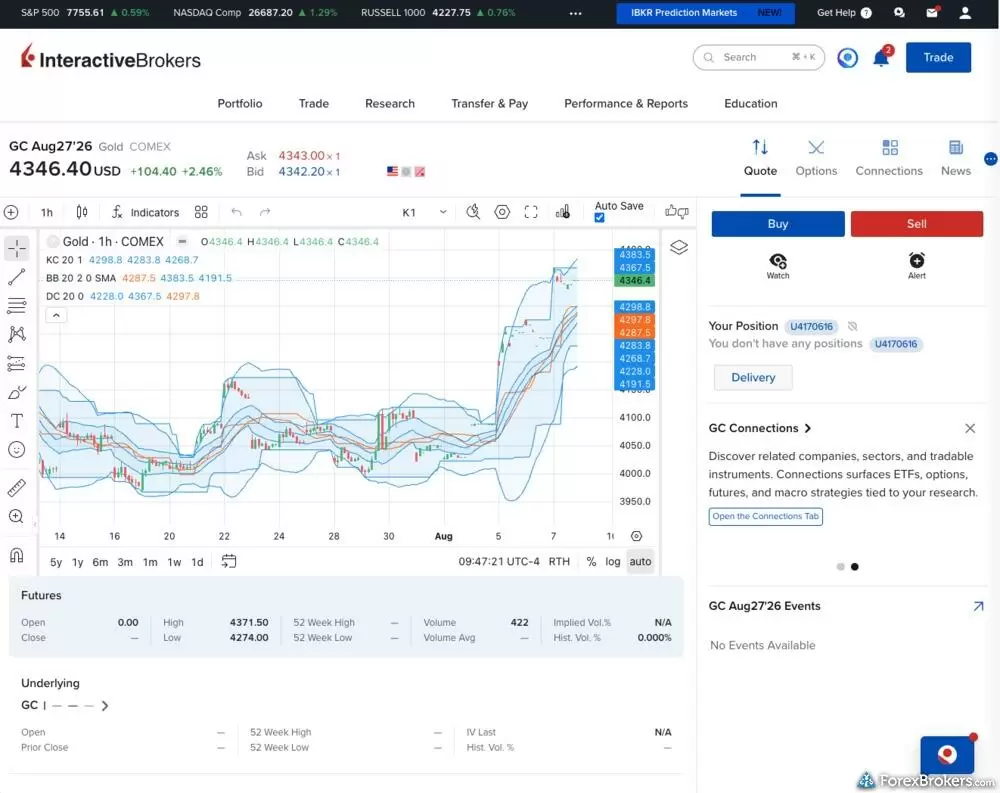Toggle RTH session setting
This screenshot has height=793, width=1000.
pyautogui.click(x=559, y=561)
